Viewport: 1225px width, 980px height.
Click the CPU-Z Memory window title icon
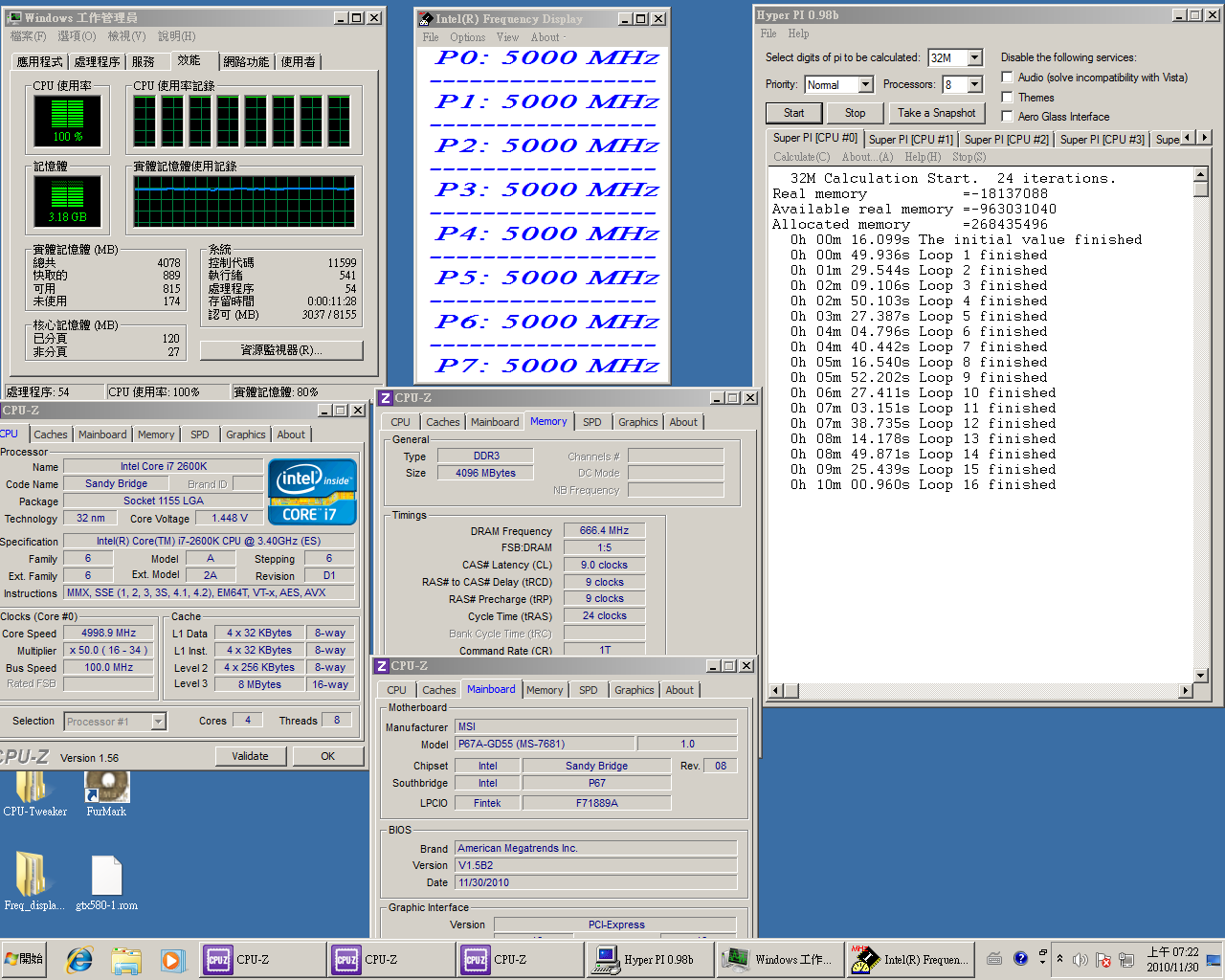(385, 398)
